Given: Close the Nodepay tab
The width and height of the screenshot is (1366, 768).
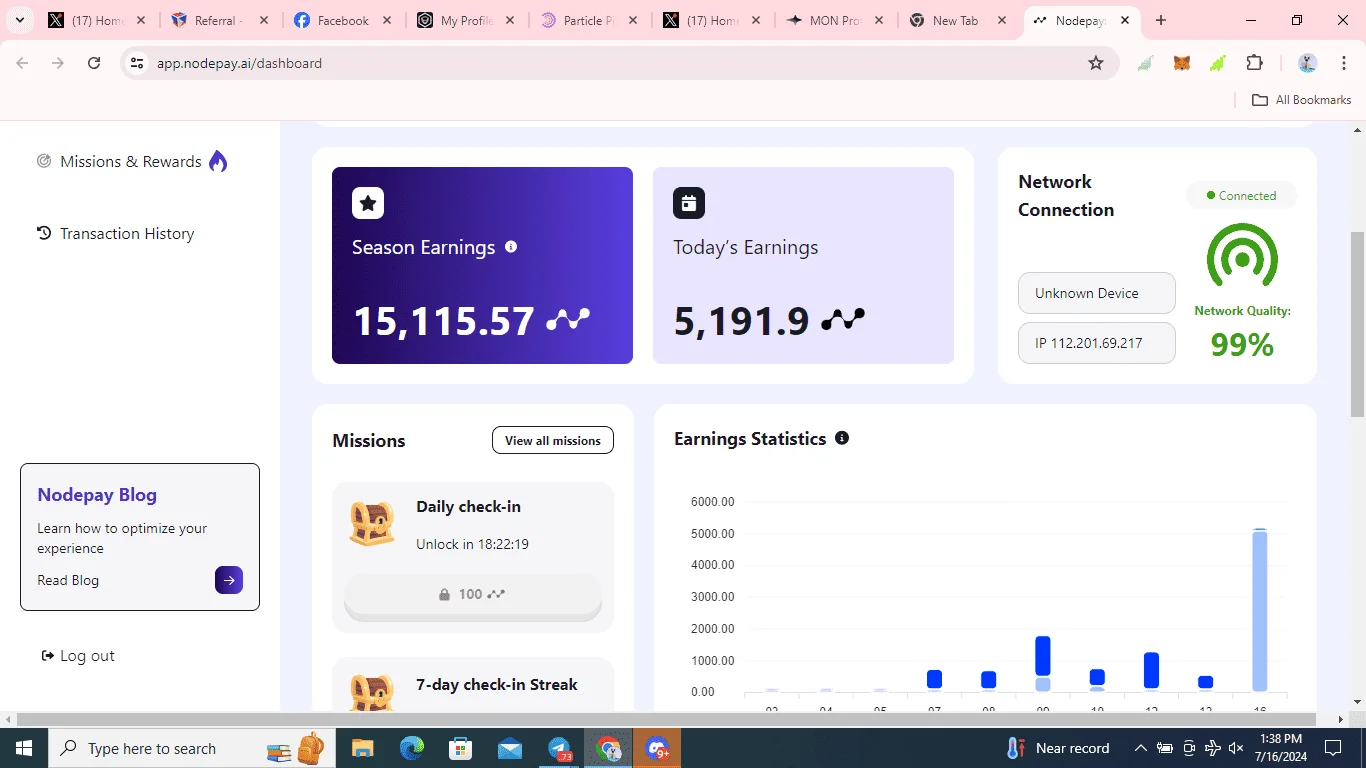Looking at the screenshot, I should [x=1125, y=20].
